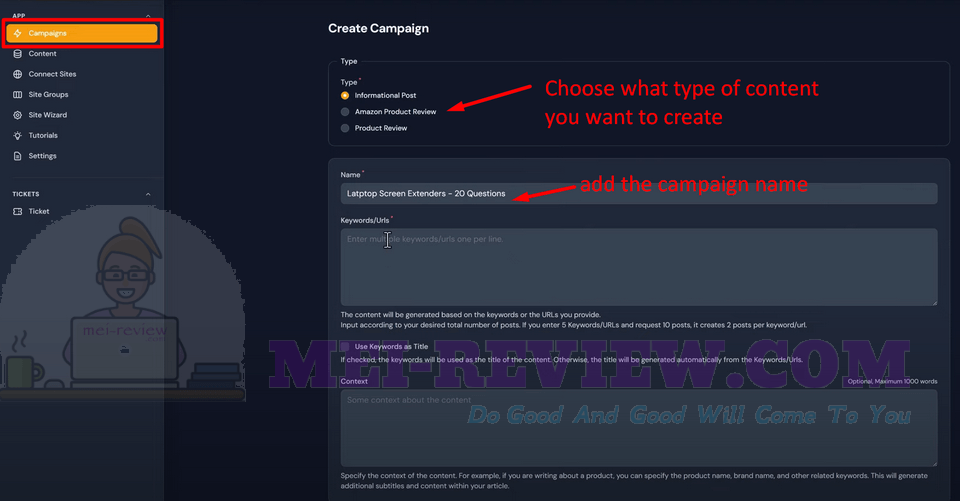
Task: Click the Context text area
Action: tap(639, 428)
